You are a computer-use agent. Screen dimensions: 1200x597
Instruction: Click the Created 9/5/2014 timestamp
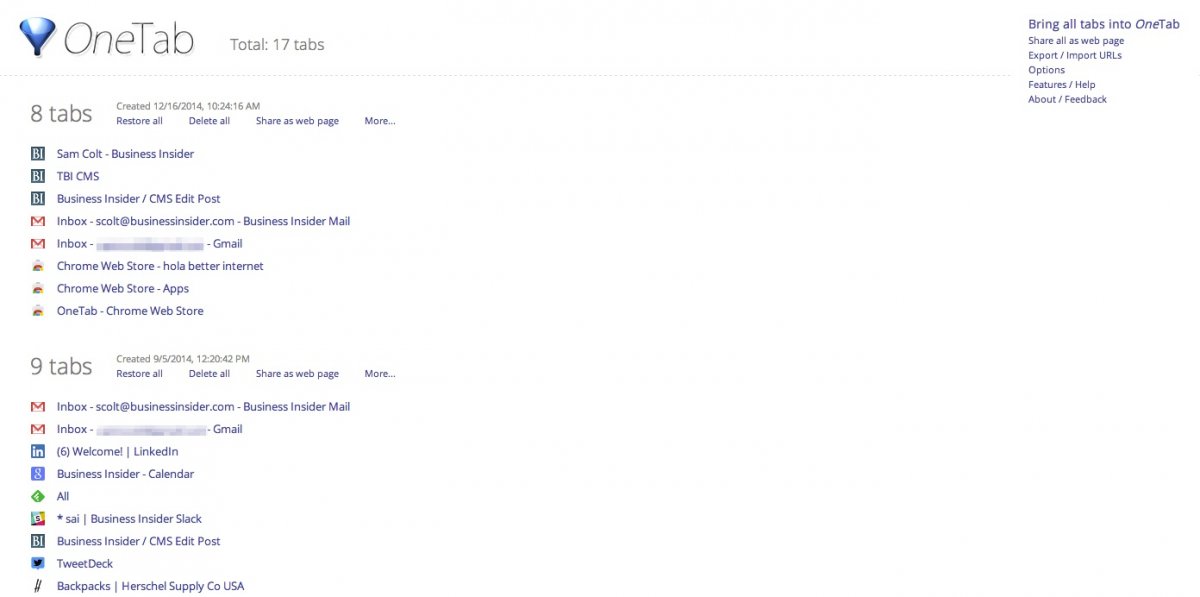pyautogui.click(x=183, y=359)
